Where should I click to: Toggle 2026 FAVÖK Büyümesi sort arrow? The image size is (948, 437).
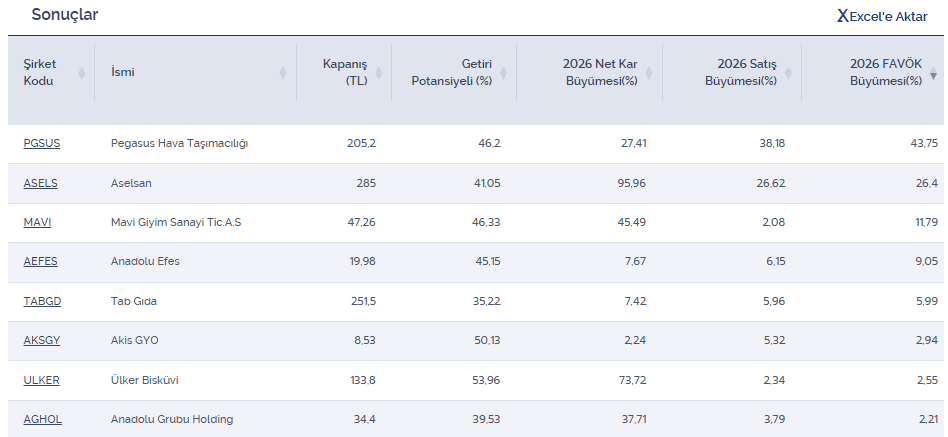[933, 73]
